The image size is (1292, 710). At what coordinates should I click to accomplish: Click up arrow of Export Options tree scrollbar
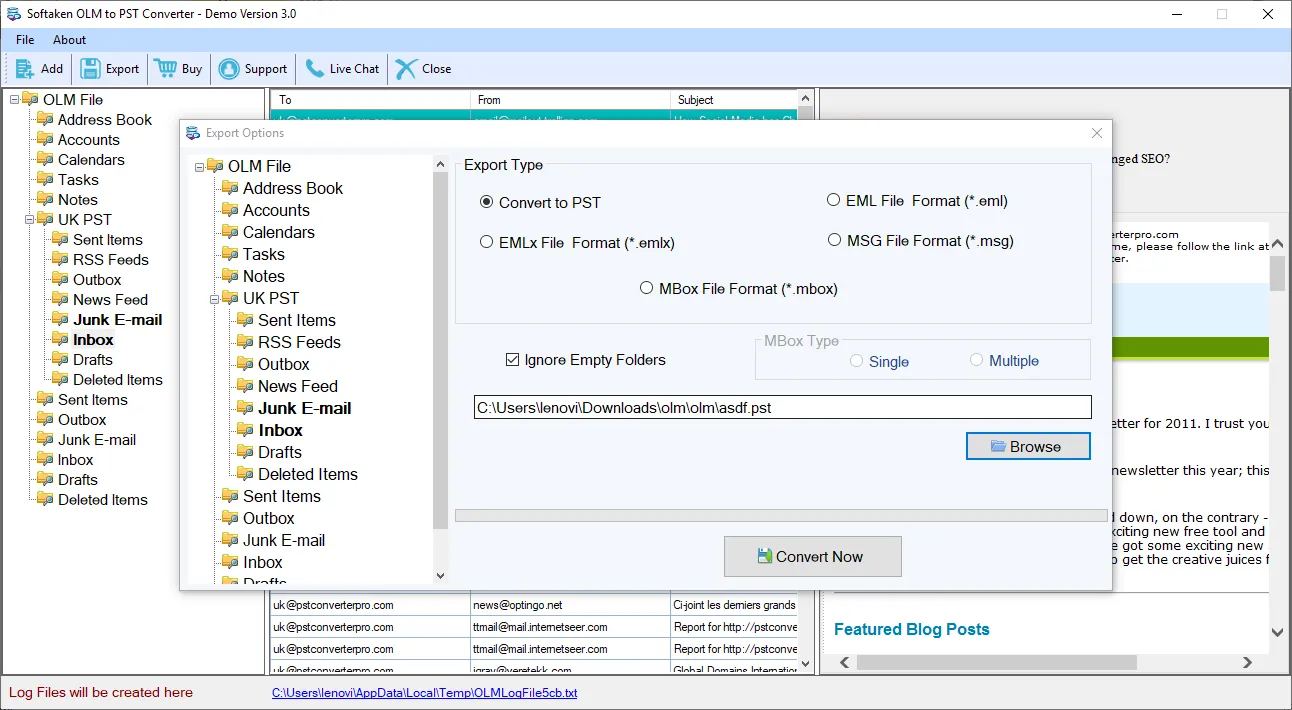(441, 164)
